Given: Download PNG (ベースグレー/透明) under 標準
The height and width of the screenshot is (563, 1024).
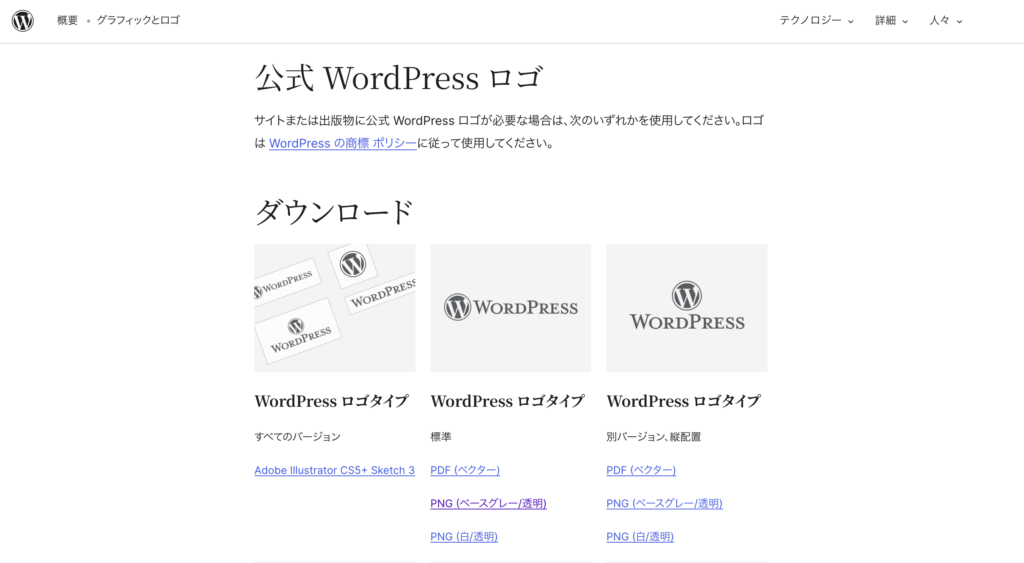Looking at the screenshot, I should click(x=488, y=504).
